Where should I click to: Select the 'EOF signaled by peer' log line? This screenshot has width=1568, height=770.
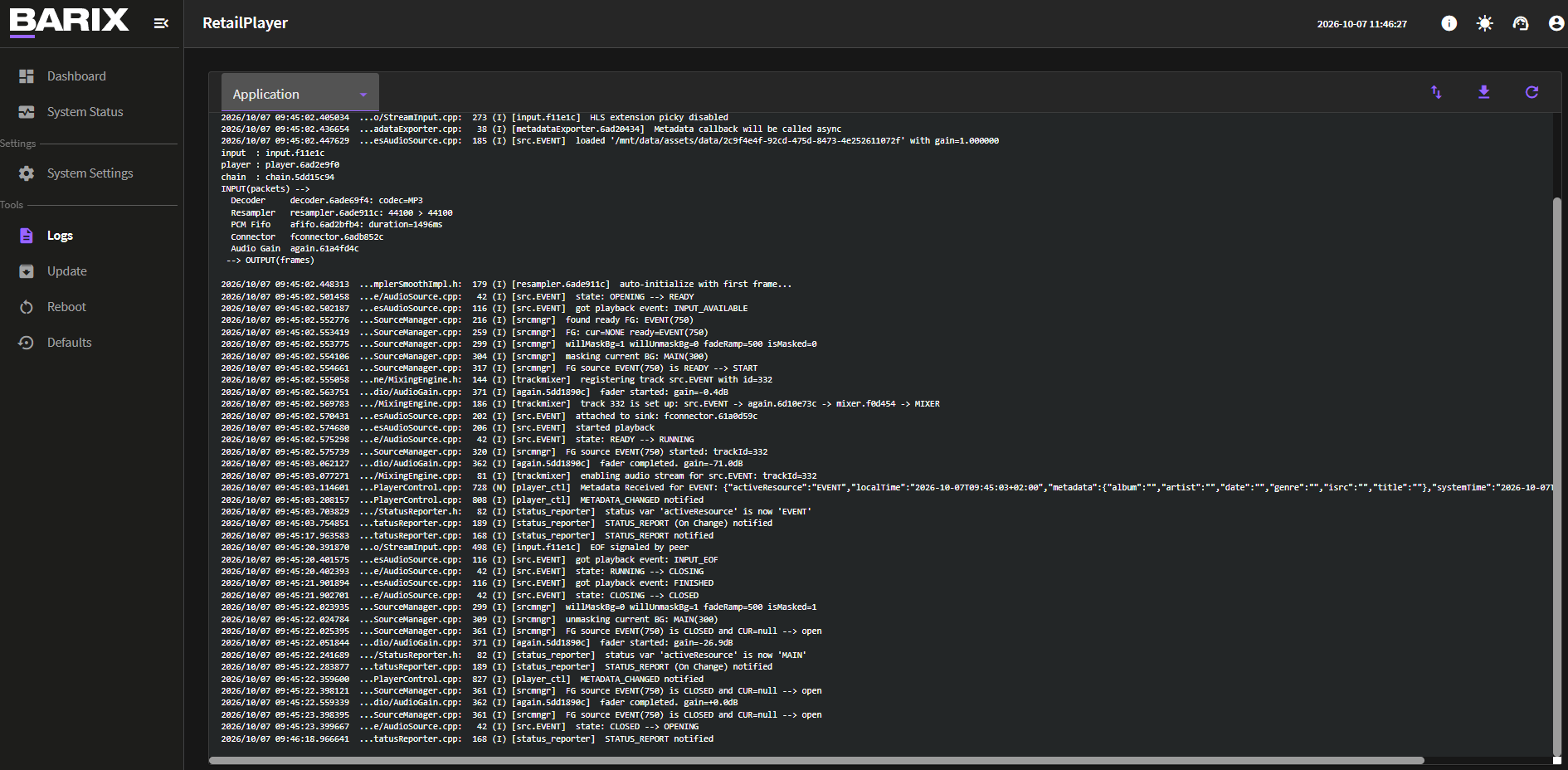pos(455,548)
